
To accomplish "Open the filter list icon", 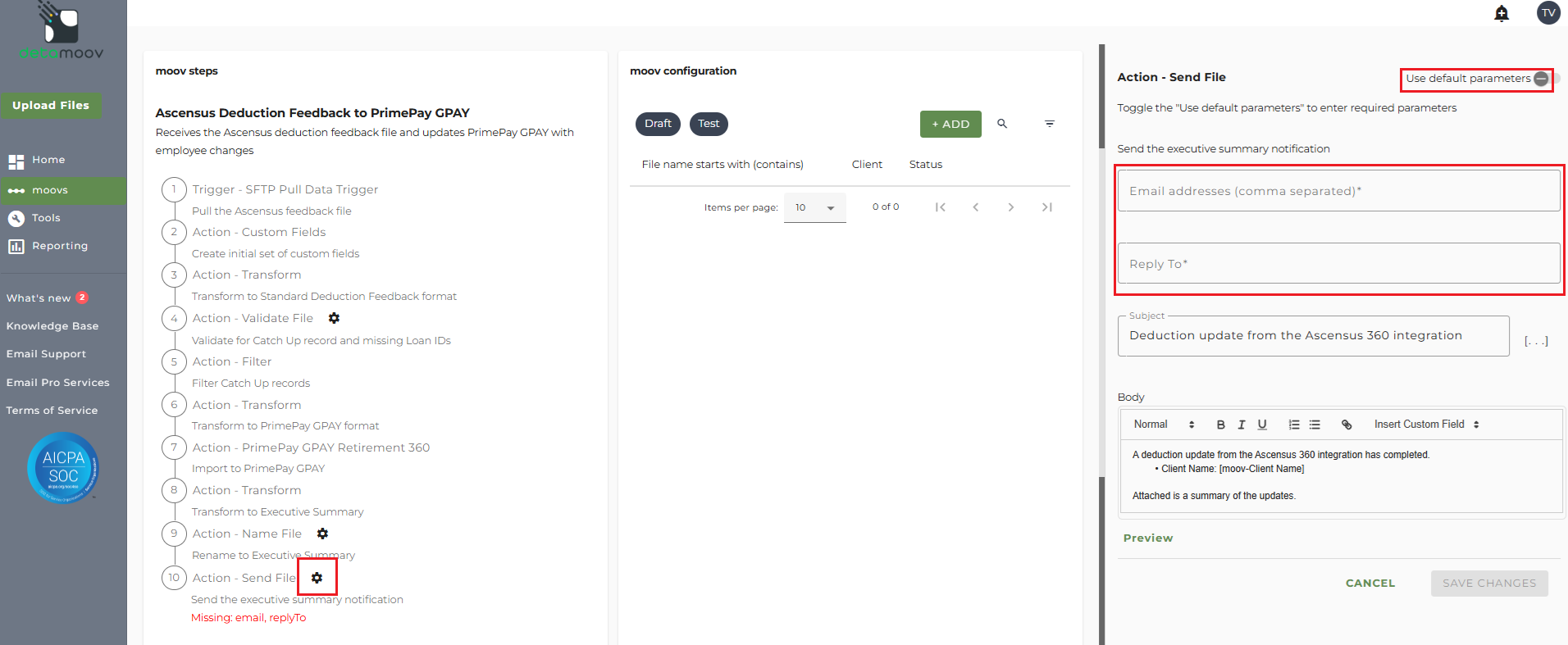I will pyautogui.click(x=1050, y=124).
